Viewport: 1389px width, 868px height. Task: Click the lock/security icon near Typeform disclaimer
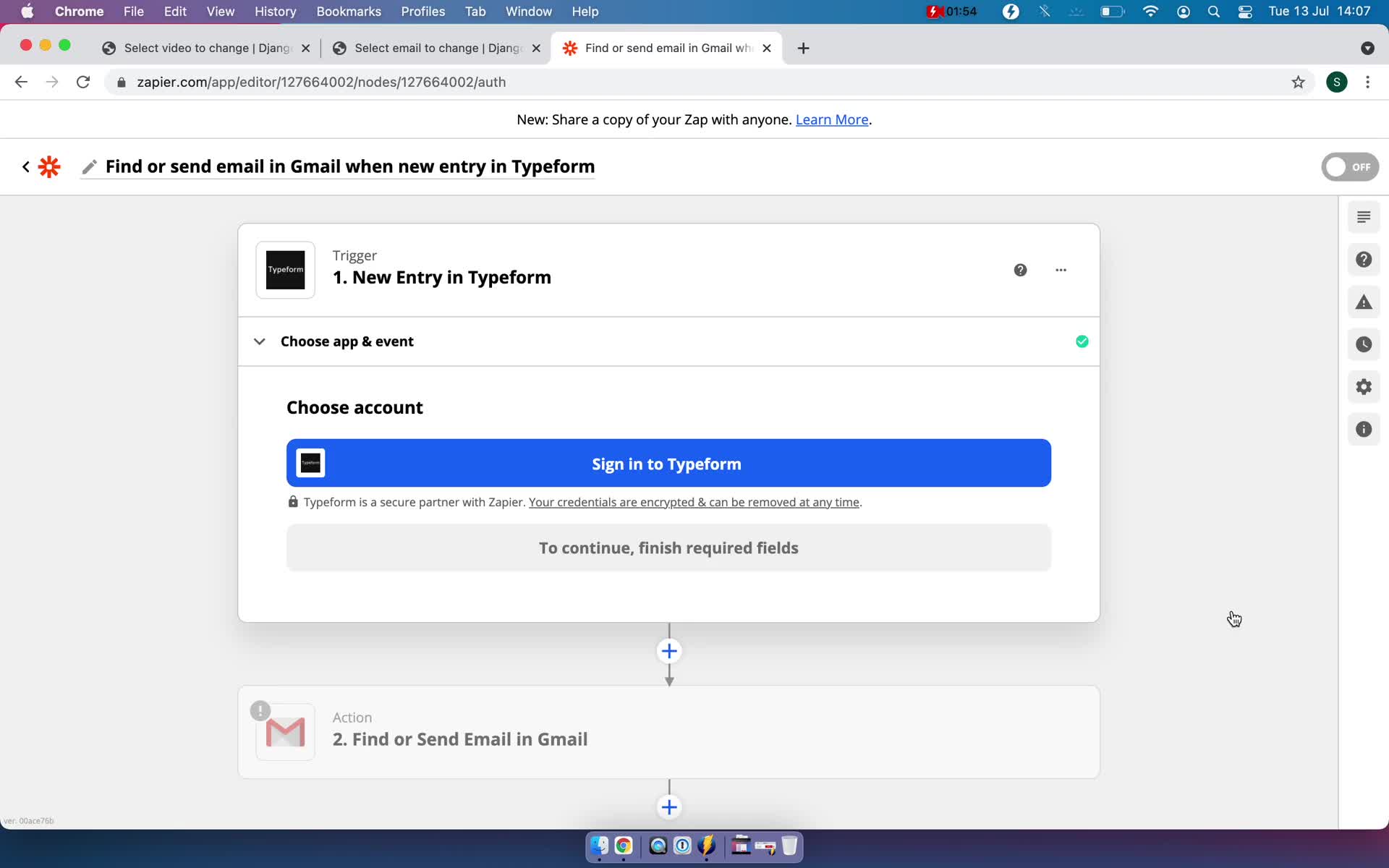292,502
